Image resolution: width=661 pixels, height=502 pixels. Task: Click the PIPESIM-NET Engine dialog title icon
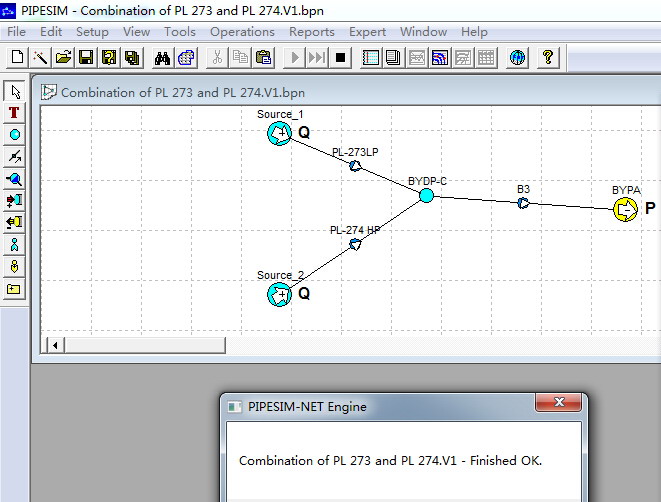click(234, 407)
